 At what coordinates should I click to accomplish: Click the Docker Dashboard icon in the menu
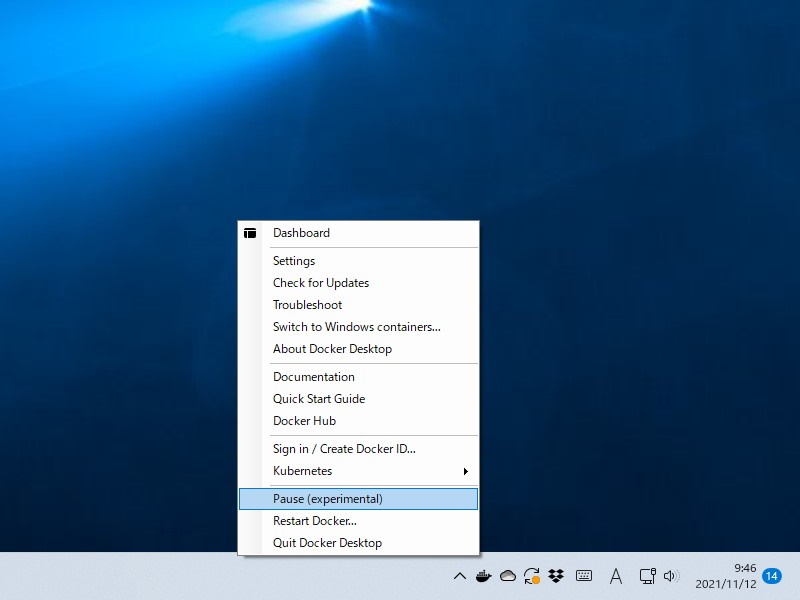click(x=251, y=233)
